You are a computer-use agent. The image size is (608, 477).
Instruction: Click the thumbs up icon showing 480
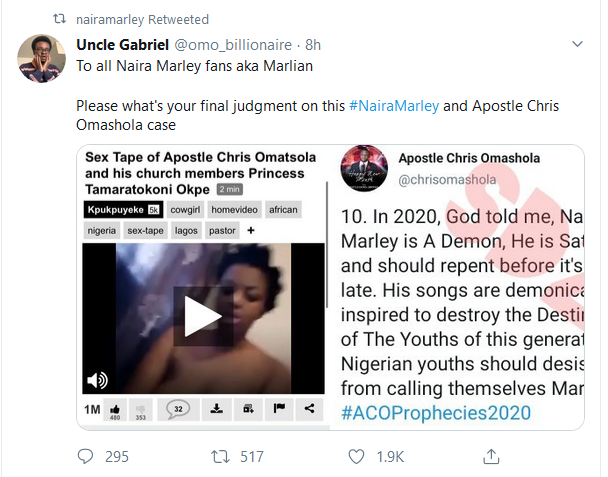(x=115, y=407)
